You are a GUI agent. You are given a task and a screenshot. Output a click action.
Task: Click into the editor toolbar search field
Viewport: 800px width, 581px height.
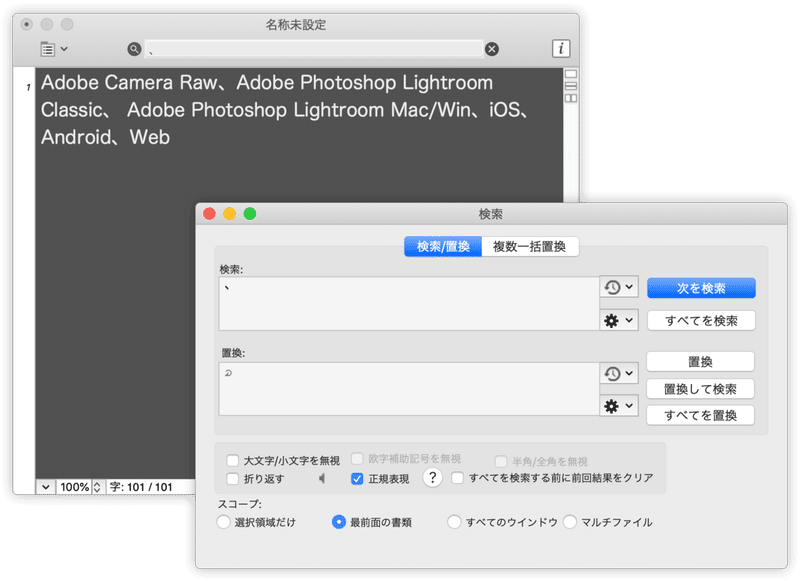314,49
